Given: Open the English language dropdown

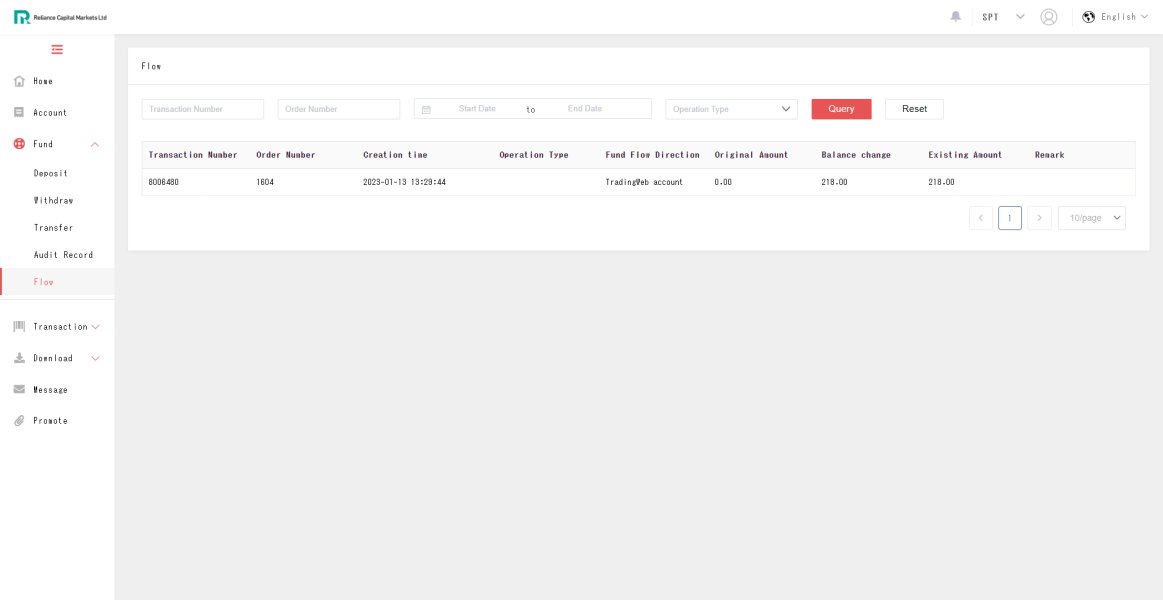Looking at the screenshot, I should pyautogui.click(x=1124, y=17).
